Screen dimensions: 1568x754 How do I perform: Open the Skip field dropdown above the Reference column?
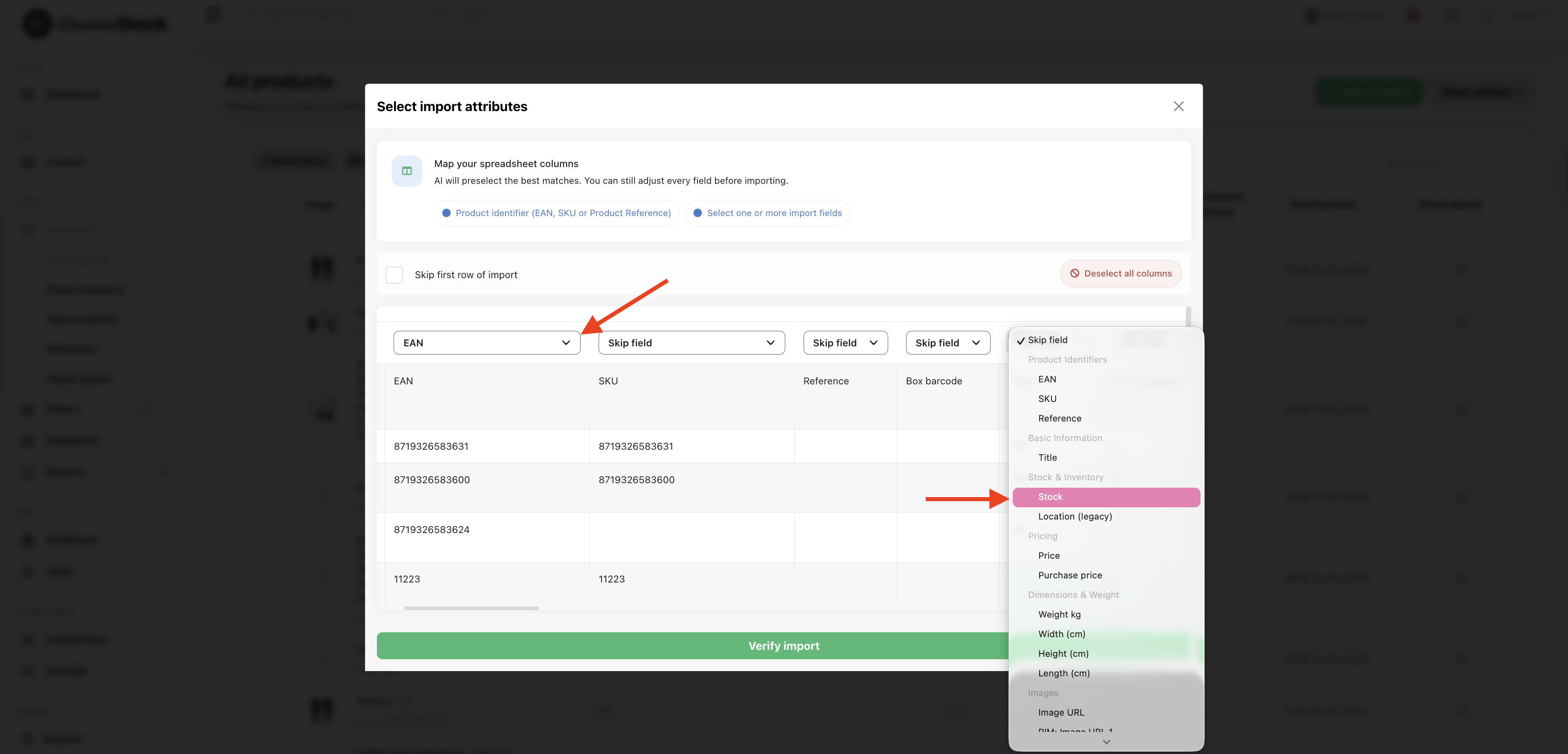coord(846,343)
